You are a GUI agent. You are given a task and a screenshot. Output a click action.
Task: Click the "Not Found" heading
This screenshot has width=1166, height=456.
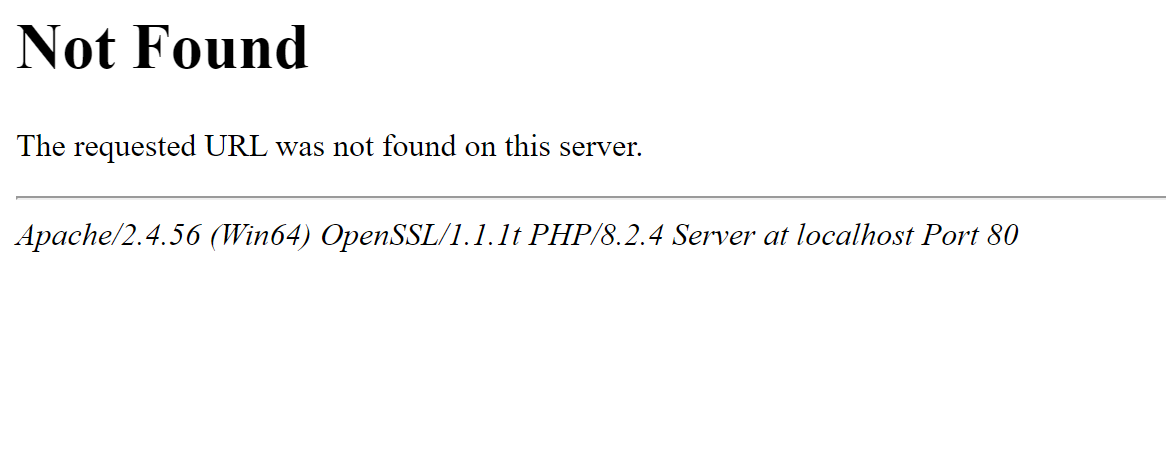point(162,48)
